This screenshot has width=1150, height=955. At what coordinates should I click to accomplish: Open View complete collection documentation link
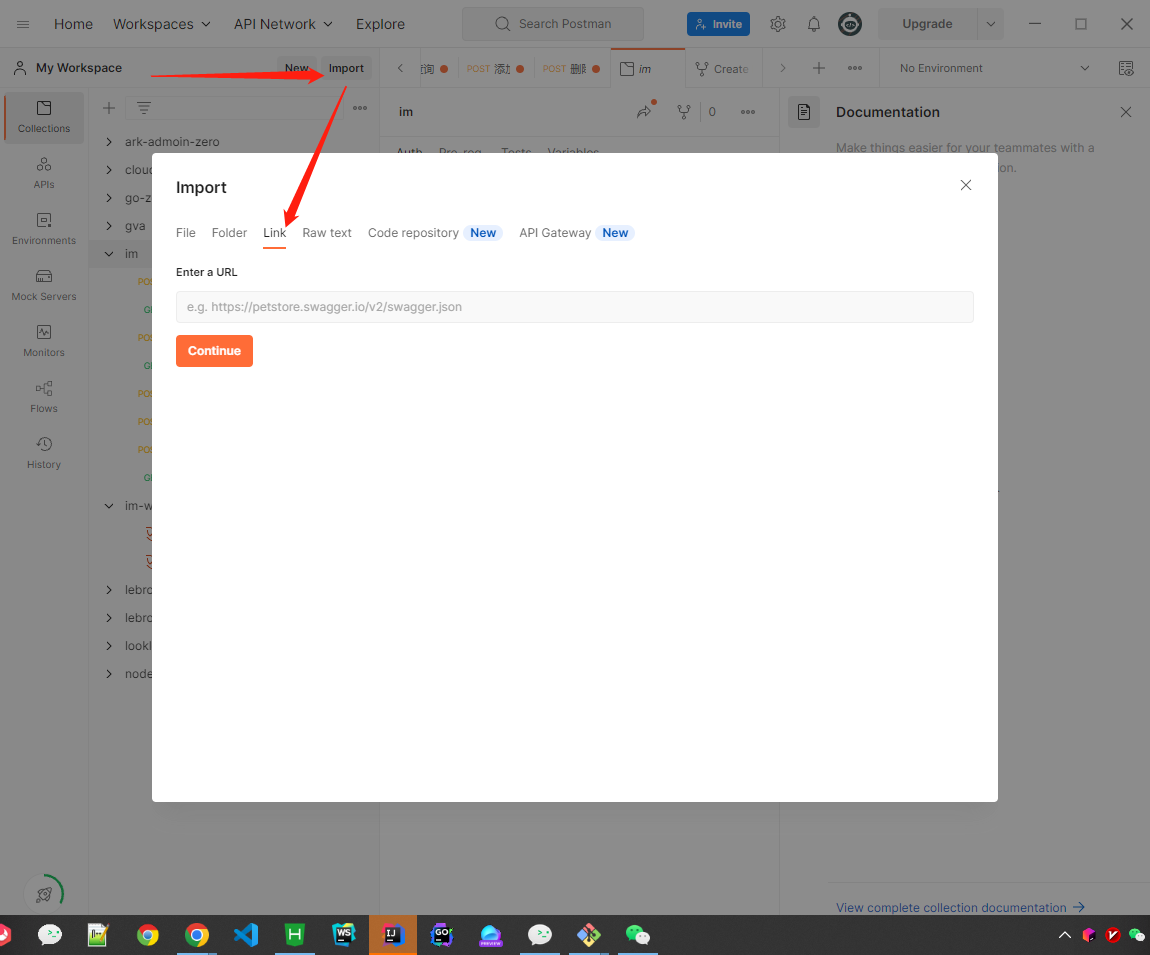(x=960, y=907)
